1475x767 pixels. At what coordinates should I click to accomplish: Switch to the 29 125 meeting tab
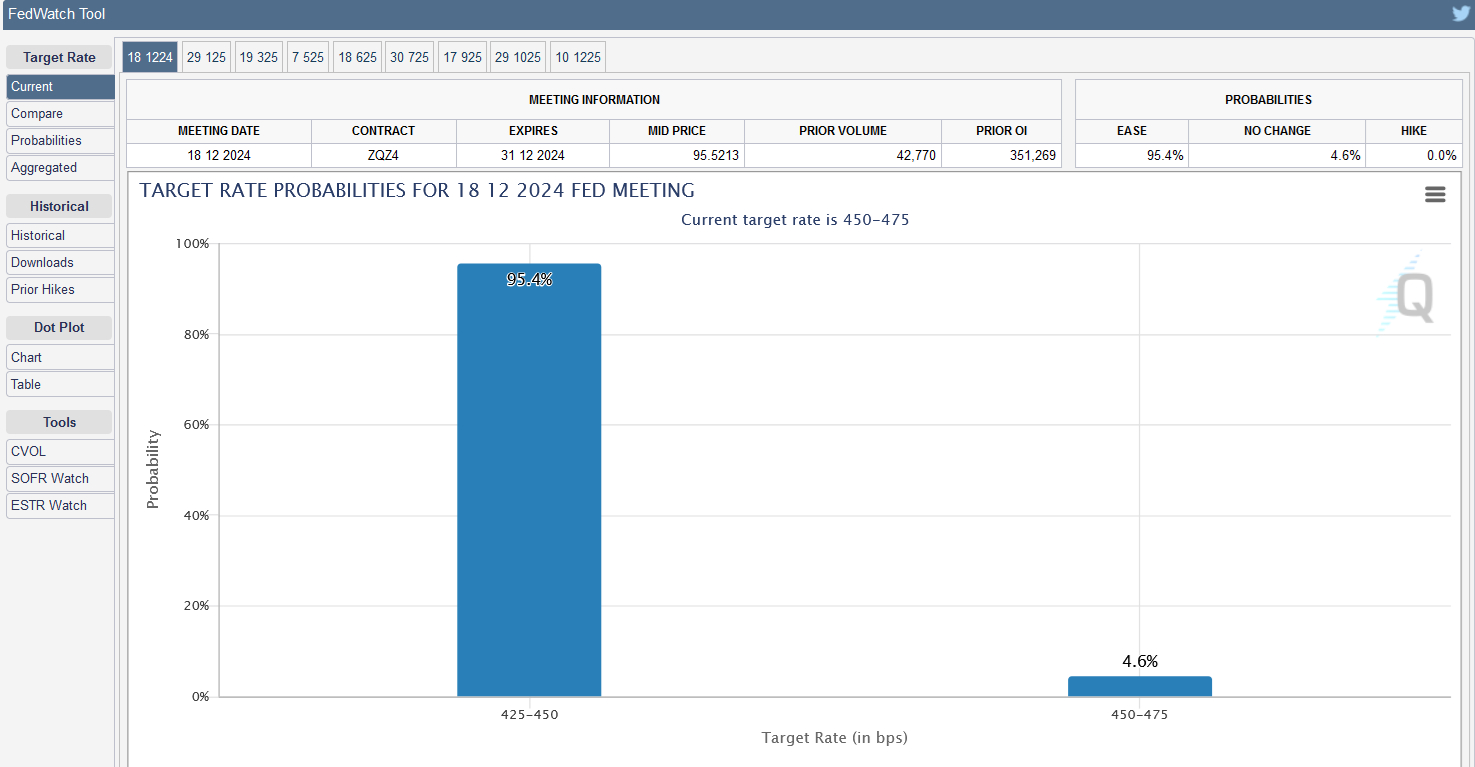point(206,57)
